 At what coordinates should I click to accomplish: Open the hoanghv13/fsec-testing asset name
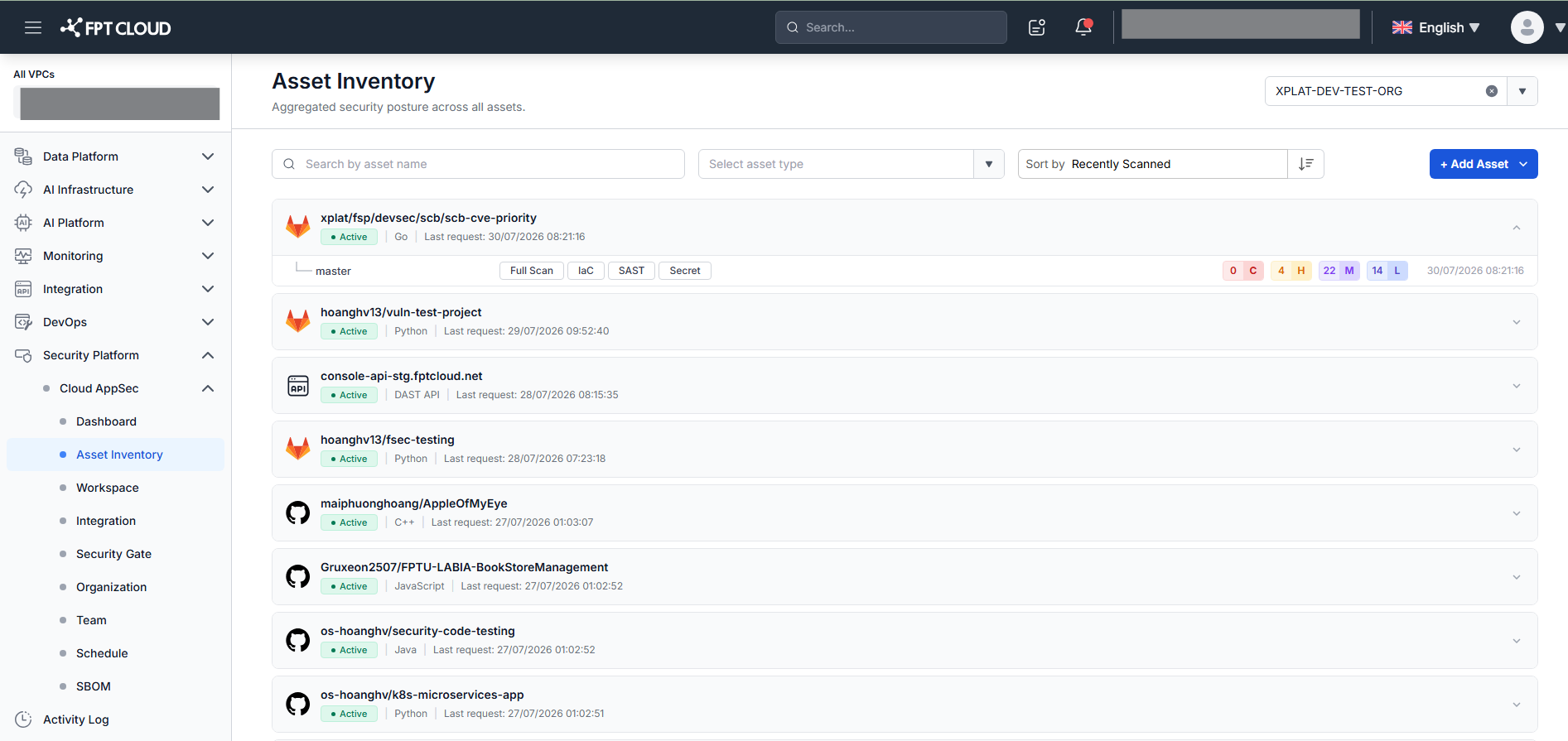point(388,440)
